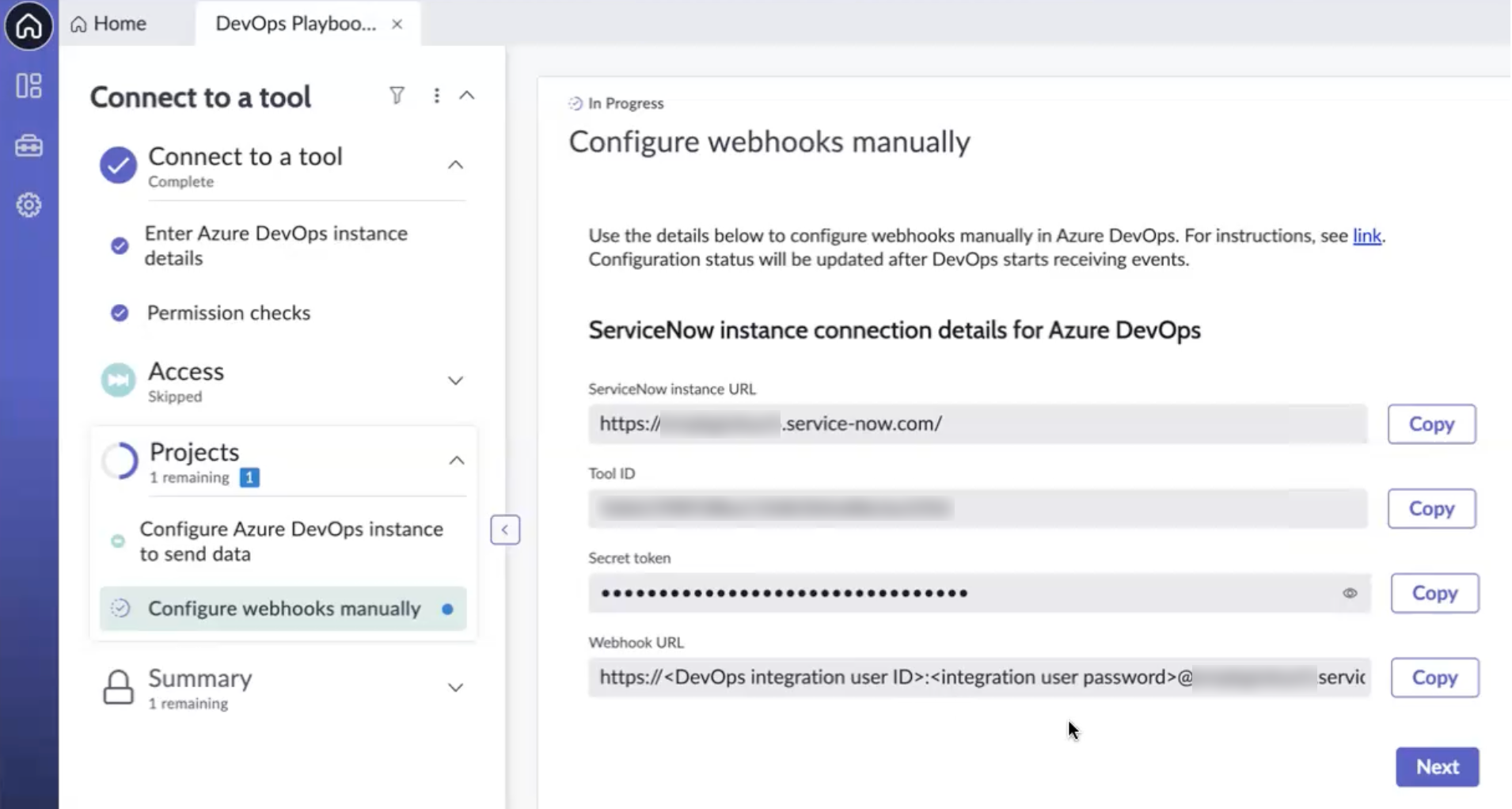This screenshot has width=1512, height=809.
Task: Select Configure webhooks manually step
Action: pos(283,609)
